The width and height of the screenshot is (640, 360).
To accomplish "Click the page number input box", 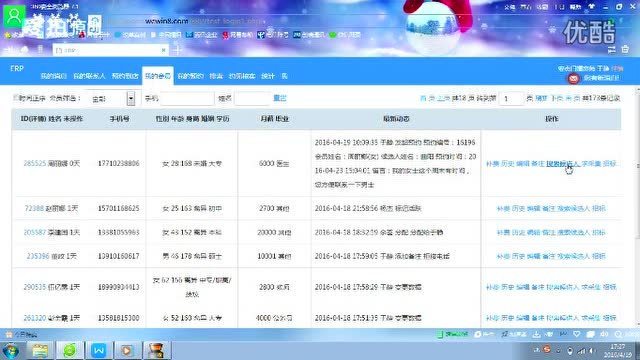I will click(x=511, y=98).
